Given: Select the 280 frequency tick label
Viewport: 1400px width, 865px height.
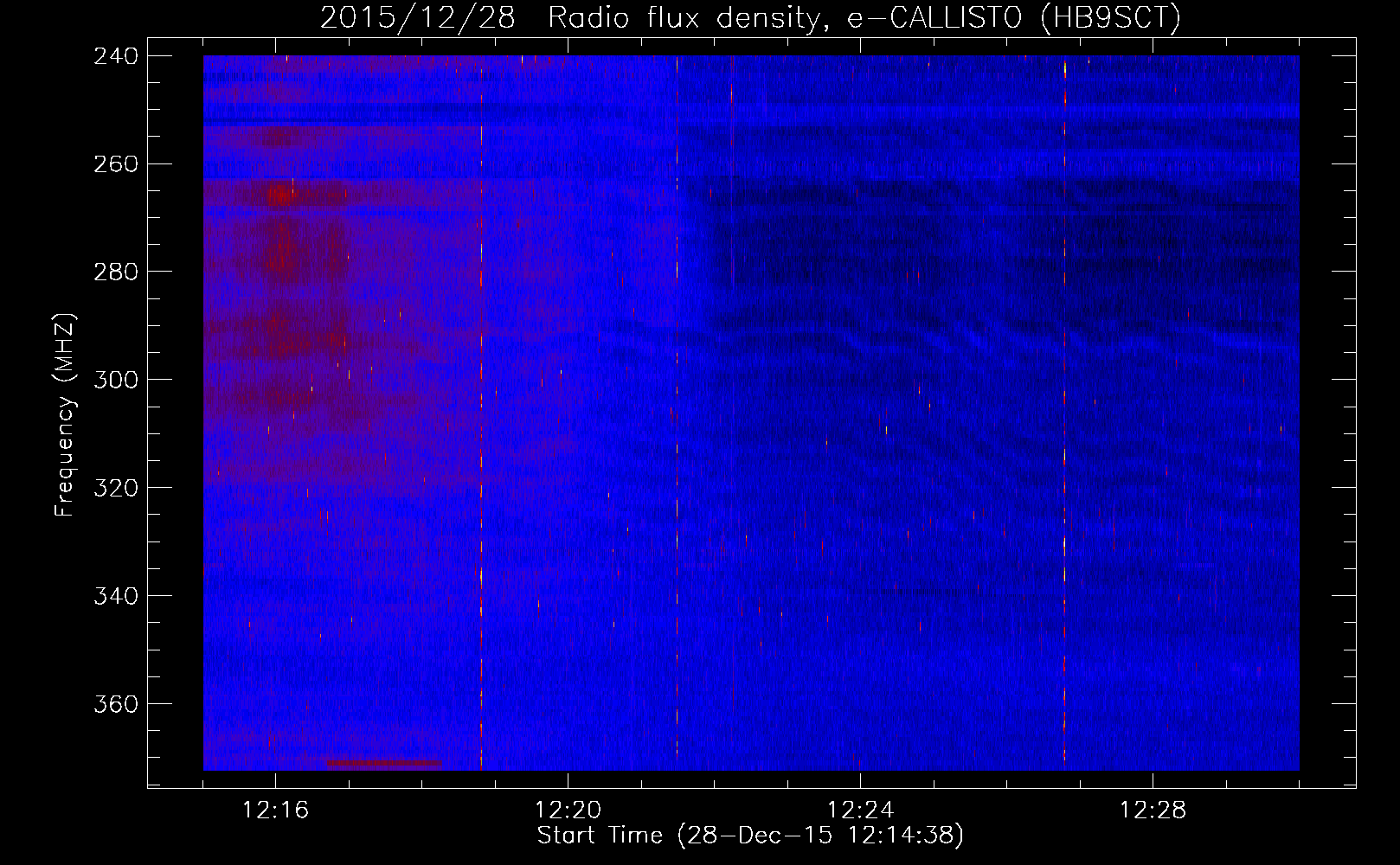Looking at the screenshot, I should coord(116,272).
